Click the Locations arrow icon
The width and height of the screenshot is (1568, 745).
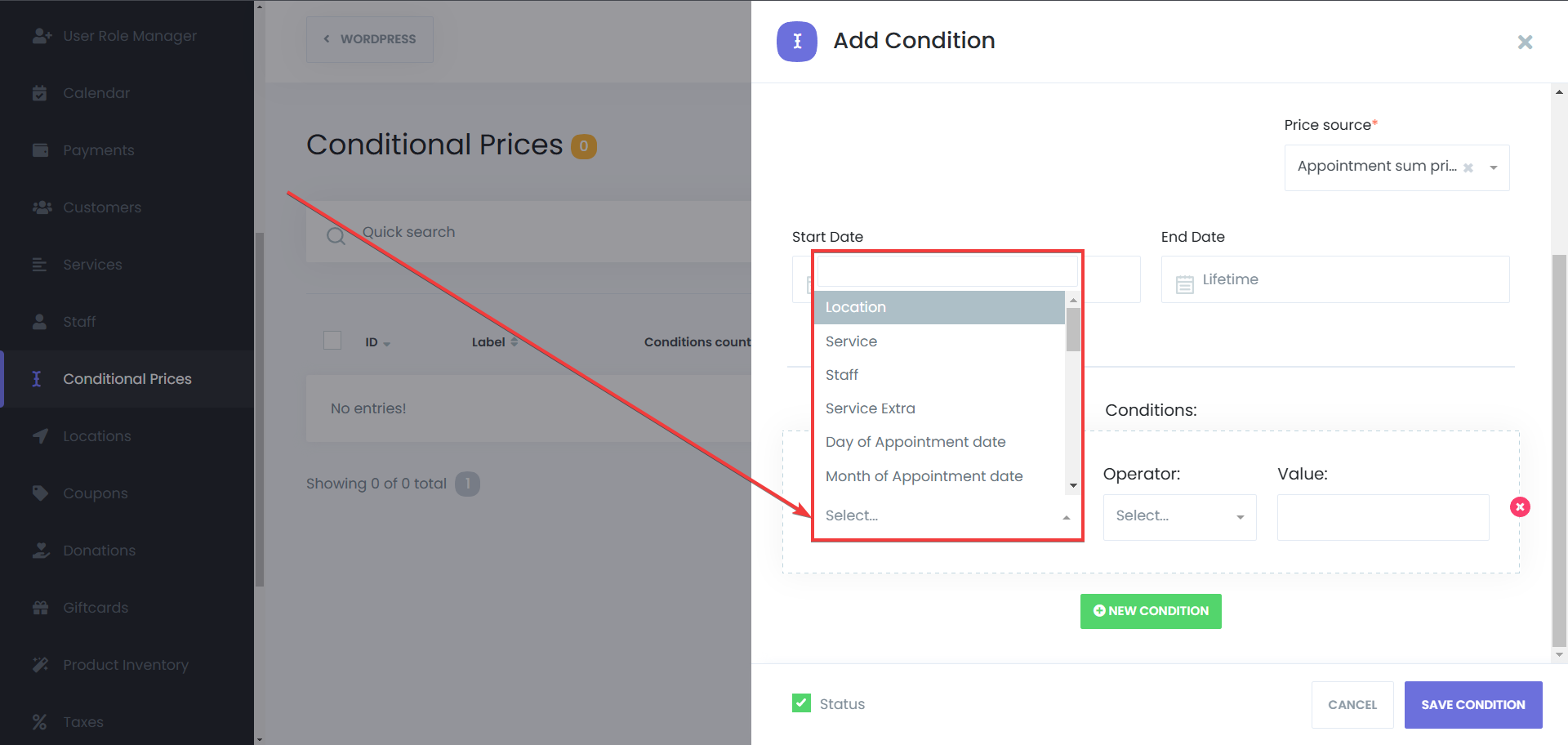[40, 436]
